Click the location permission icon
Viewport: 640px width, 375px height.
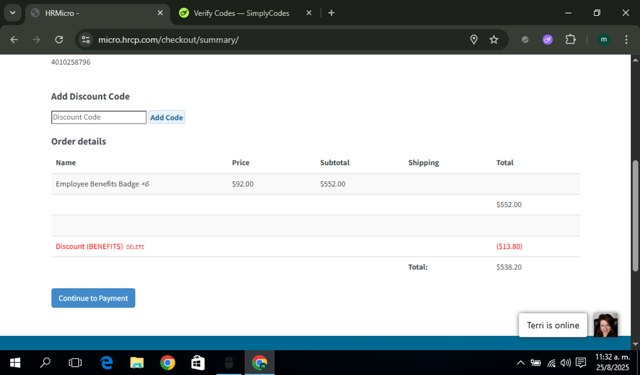coord(473,40)
